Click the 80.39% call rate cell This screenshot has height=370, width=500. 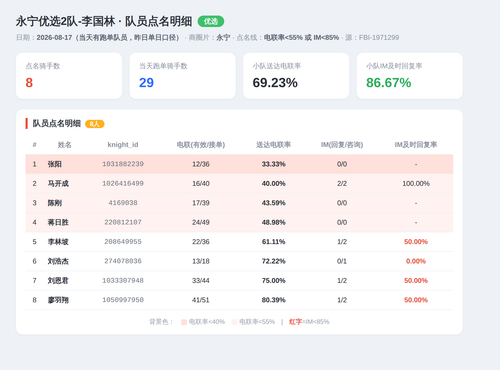pyautogui.click(x=273, y=300)
